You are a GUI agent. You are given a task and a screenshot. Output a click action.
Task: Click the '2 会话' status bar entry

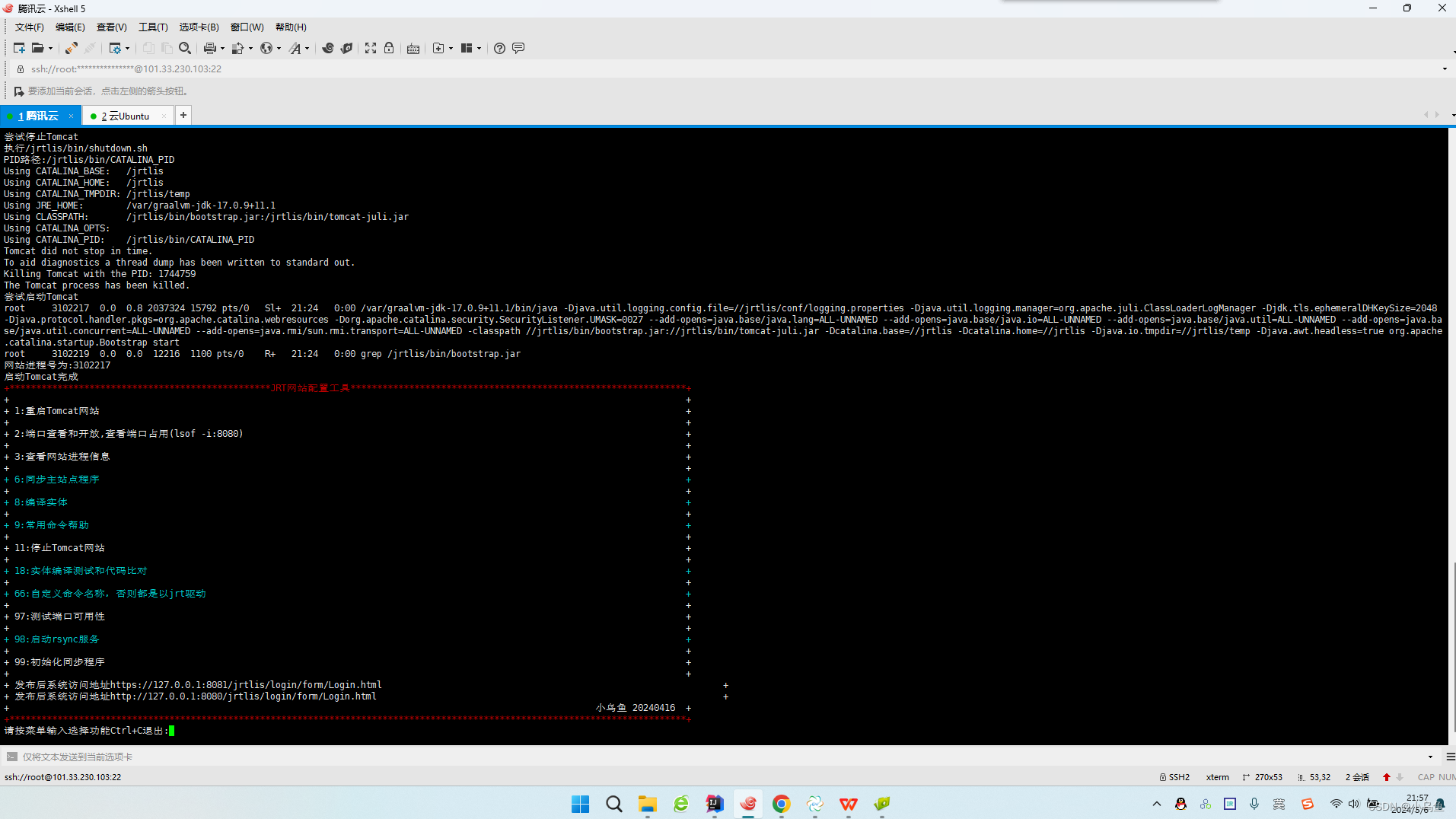pos(1357,777)
